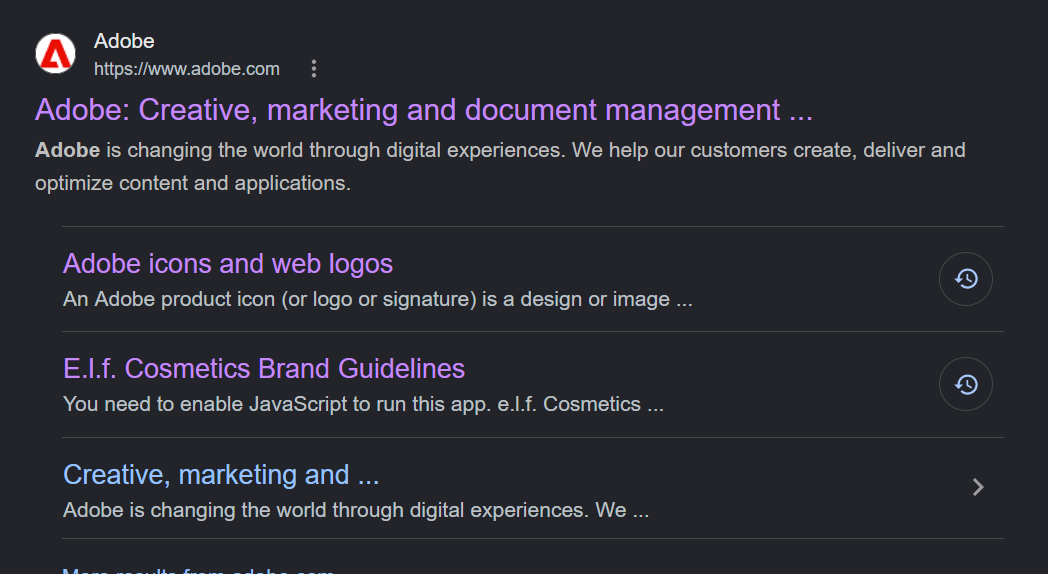Screen dimensions: 1048x574
Task: Click the red Adobe favicon logo
Action: [x=55, y=53]
